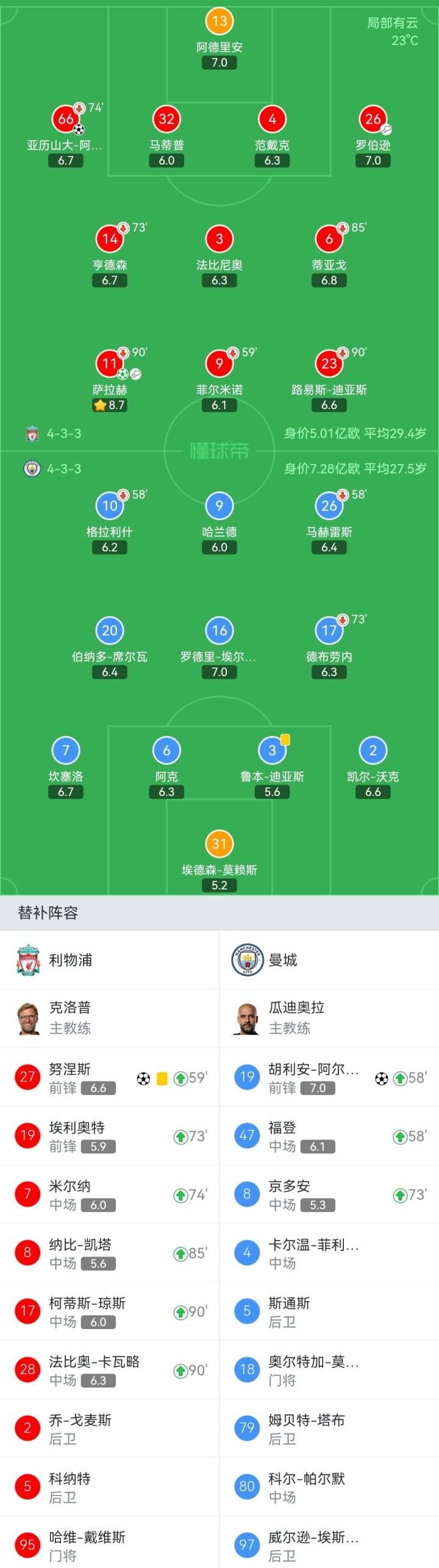Tap 范戴克's number 4 jersey icon
The width and height of the screenshot is (439, 1568).
tap(273, 119)
